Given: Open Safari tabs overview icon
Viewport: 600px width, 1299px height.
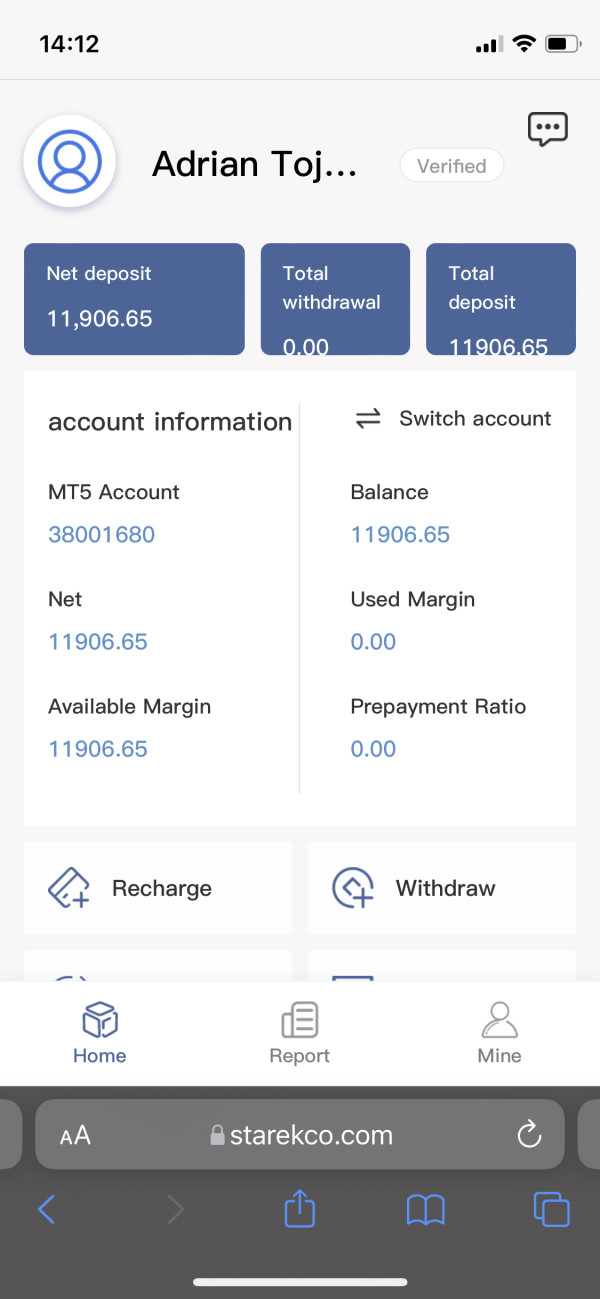Looking at the screenshot, I should tap(551, 1210).
